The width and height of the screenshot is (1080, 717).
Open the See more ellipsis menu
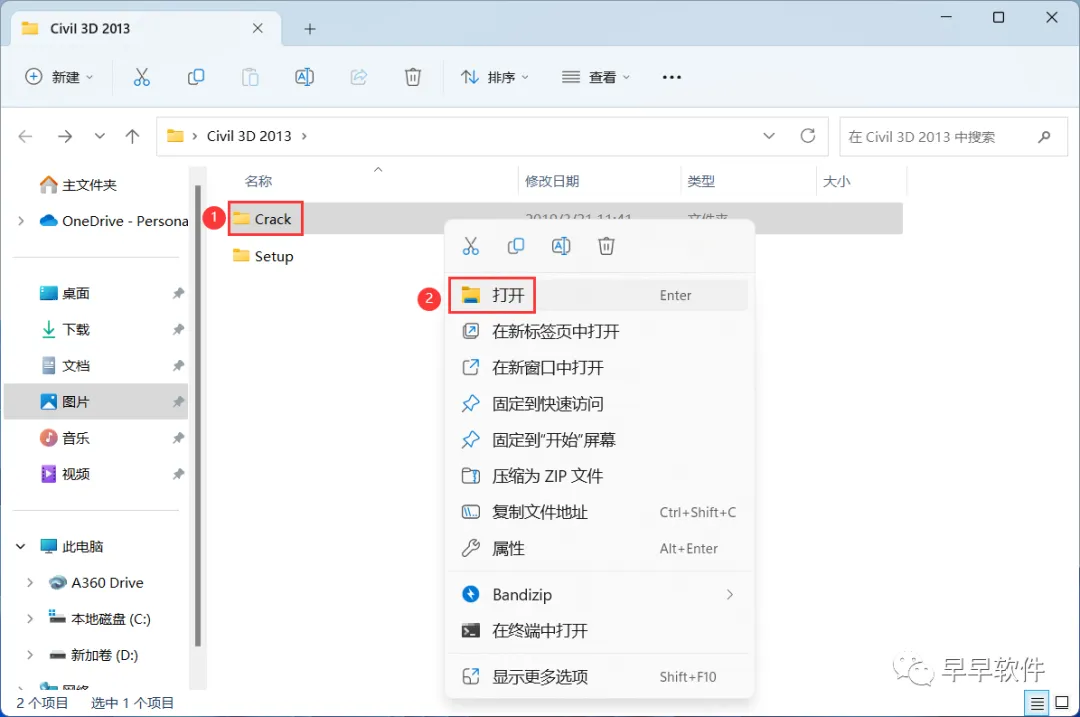pyautogui.click(x=672, y=77)
